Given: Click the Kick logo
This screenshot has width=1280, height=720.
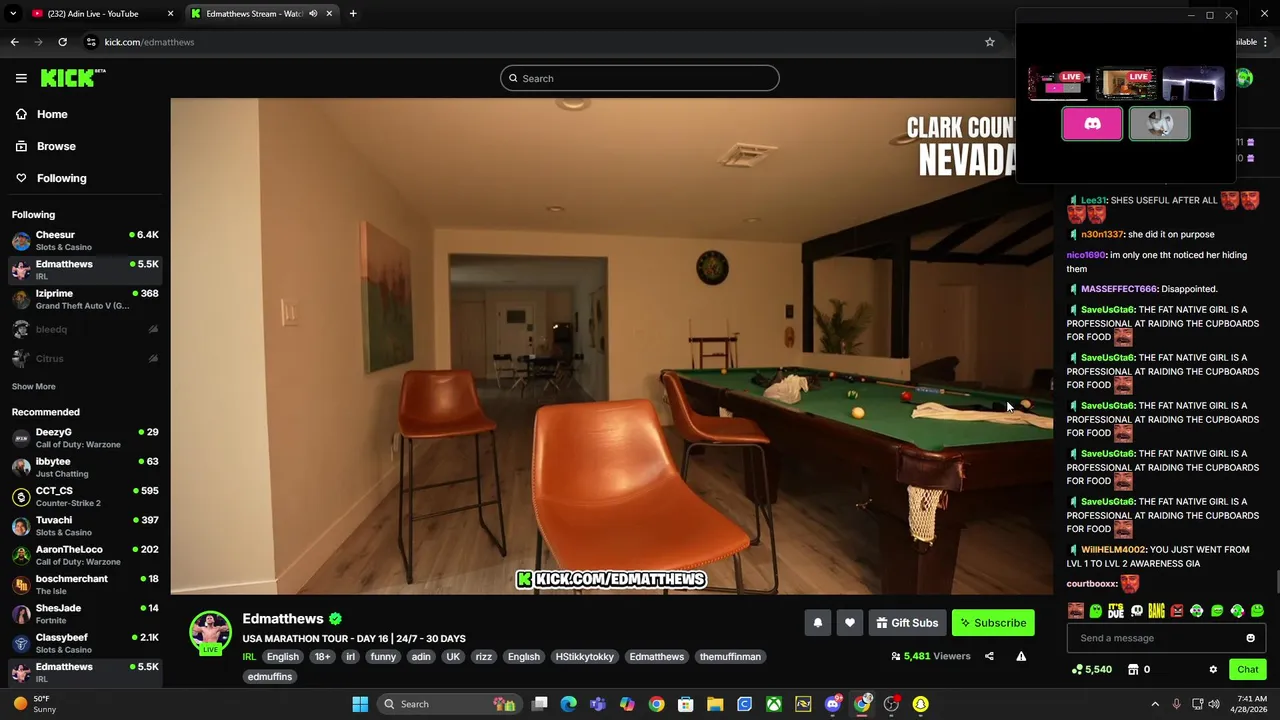Looking at the screenshot, I should 72,78.
